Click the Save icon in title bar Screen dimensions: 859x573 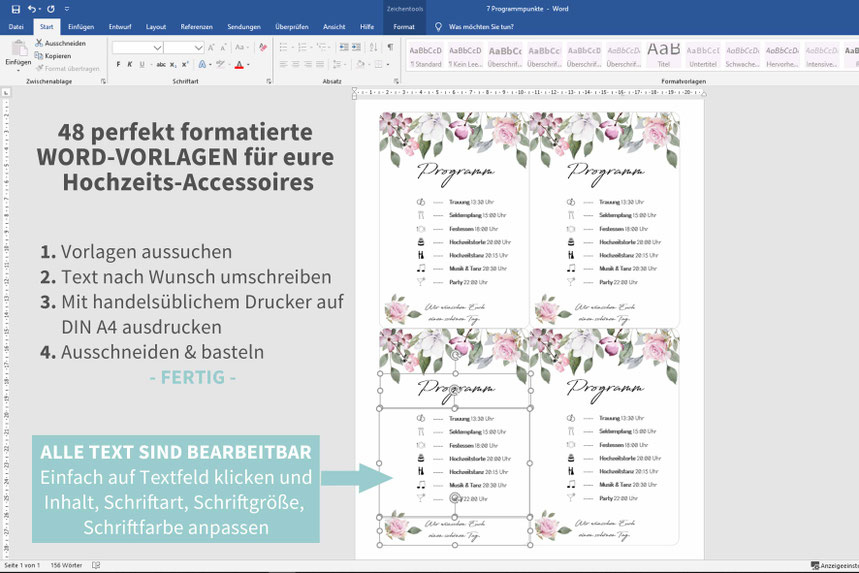15,8
